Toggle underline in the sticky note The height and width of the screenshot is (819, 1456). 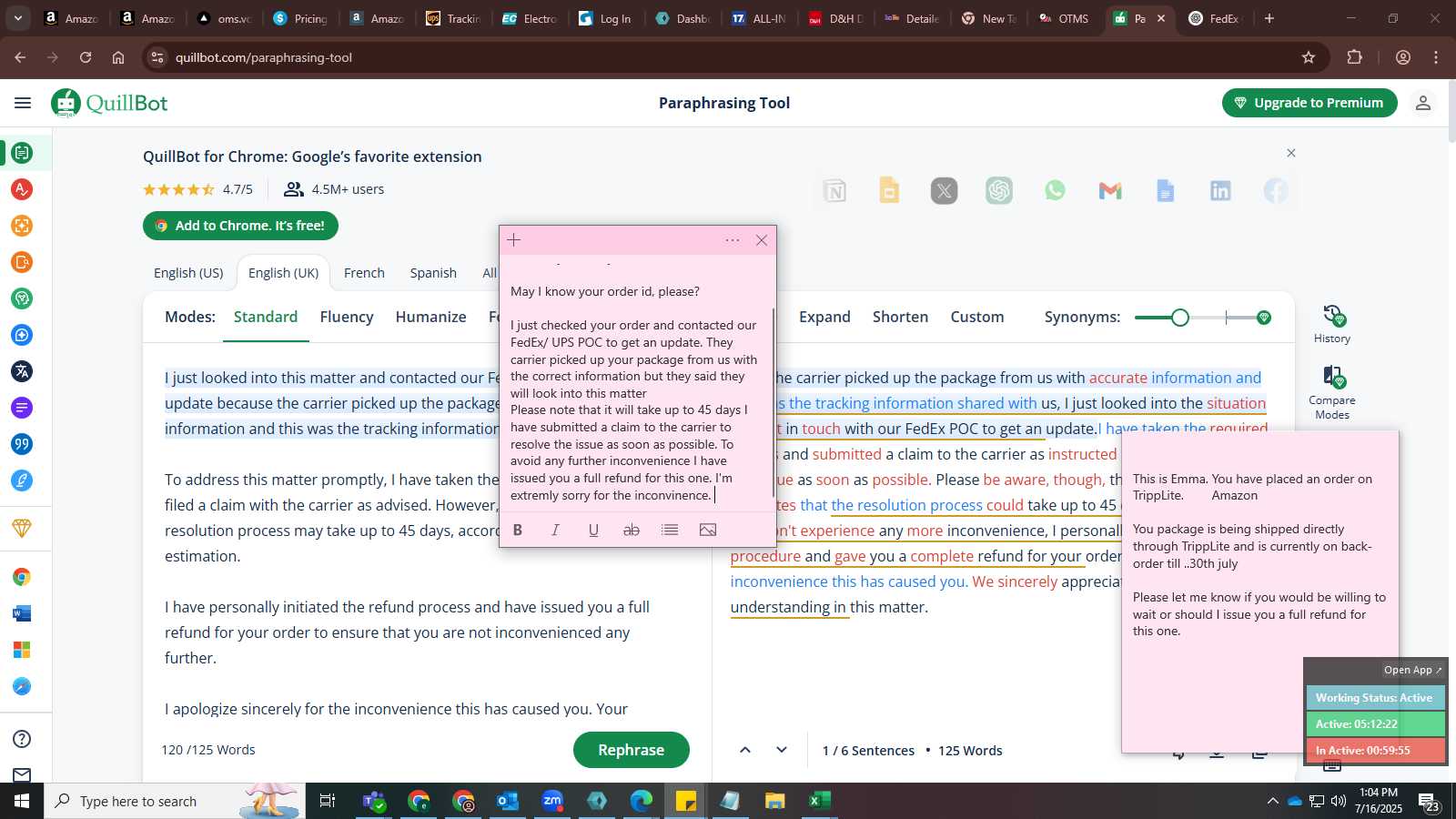click(593, 530)
